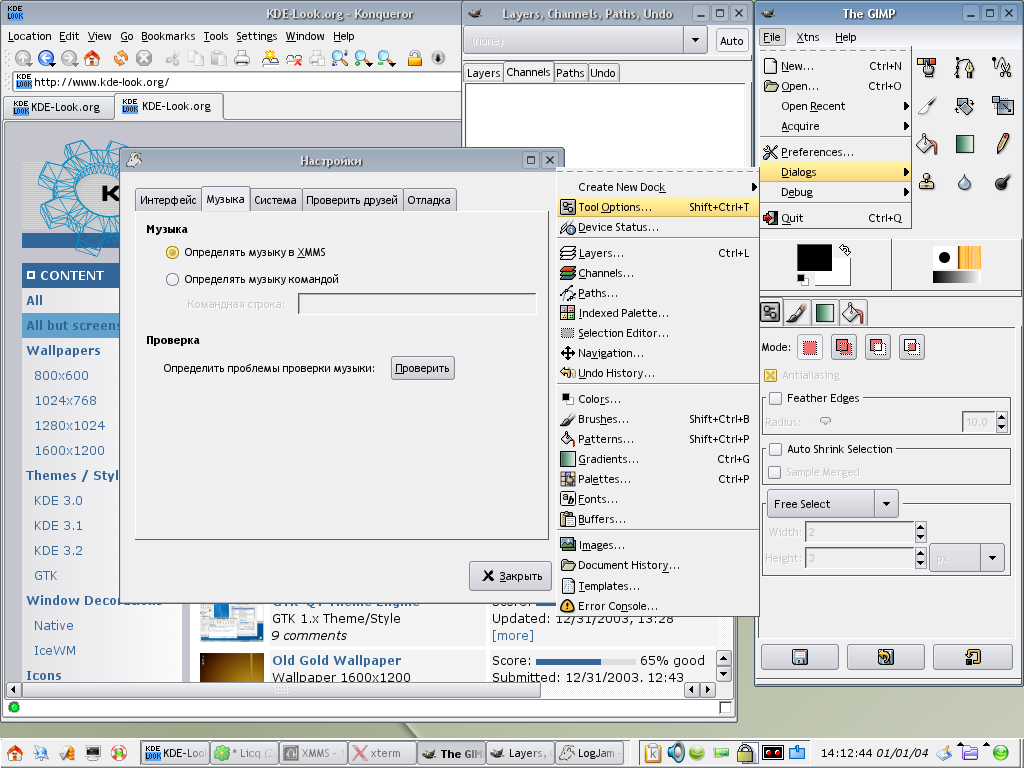Image resolution: width=1024 pixels, height=768 pixels.
Task: Switch to xterm in the taskbar
Action: (382, 753)
